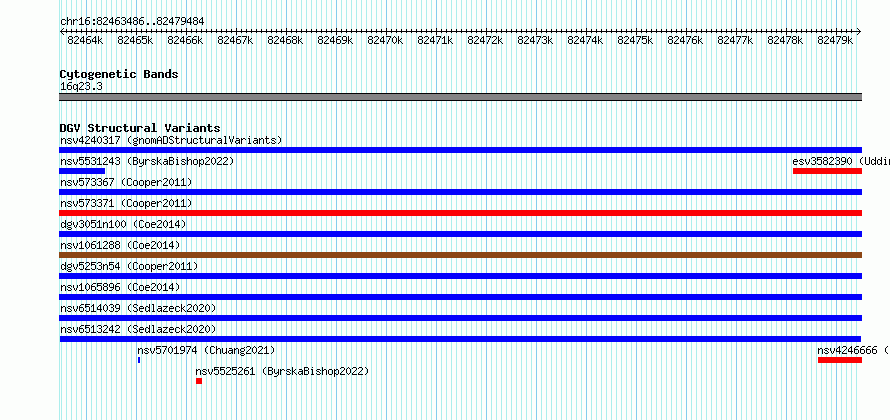
Task: Click the 82474k ruler position
Action: coord(585,40)
